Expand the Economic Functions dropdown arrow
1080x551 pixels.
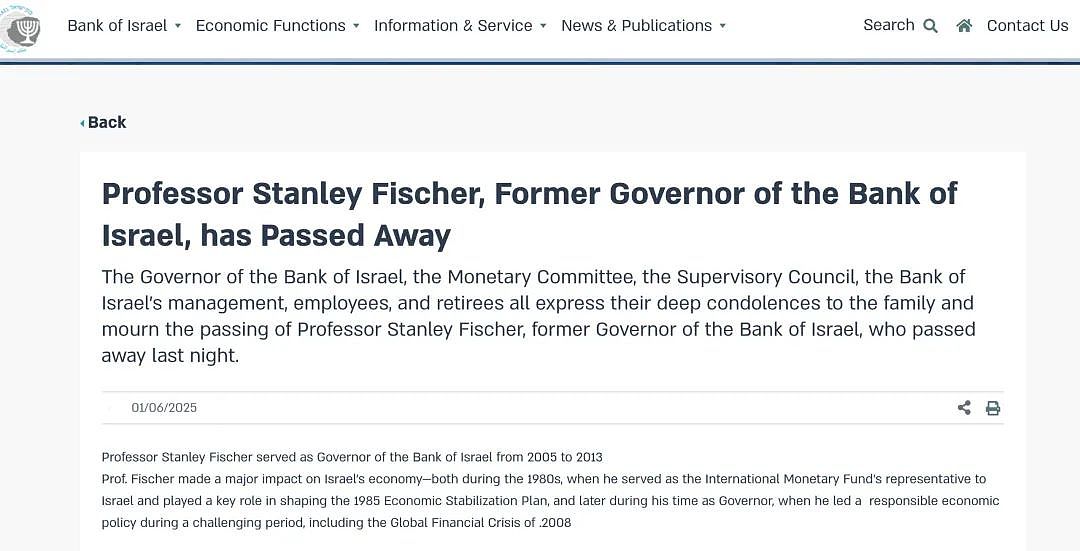pyautogui.click(x=356, y=26)
